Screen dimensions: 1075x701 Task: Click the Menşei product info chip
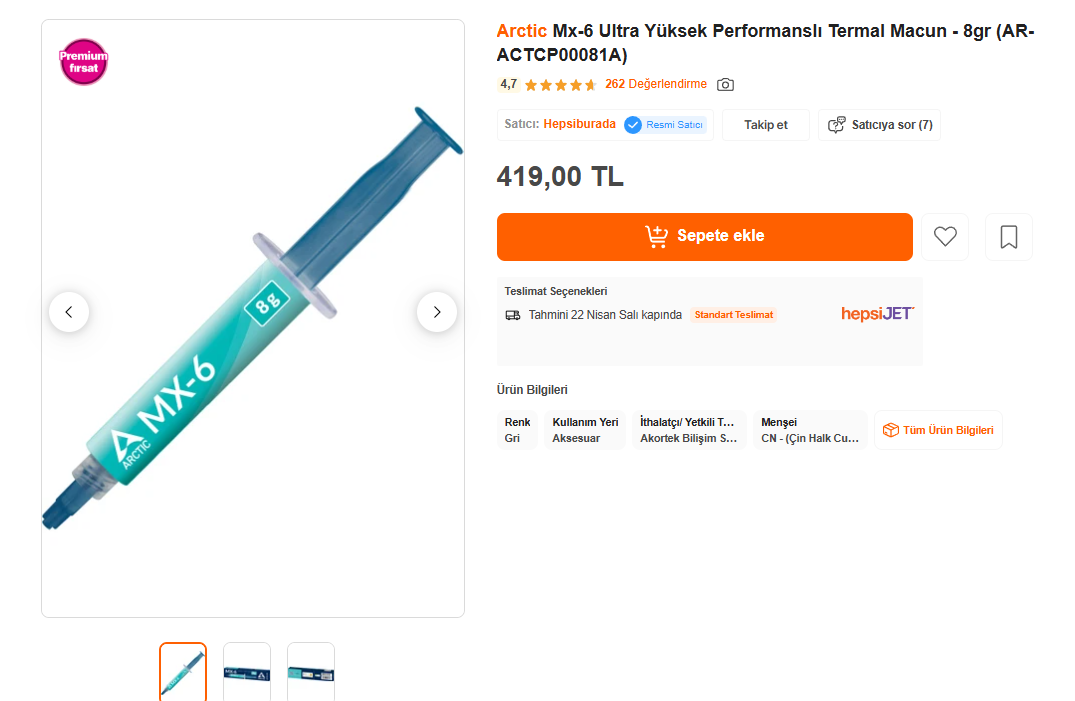tap(810, 430)
